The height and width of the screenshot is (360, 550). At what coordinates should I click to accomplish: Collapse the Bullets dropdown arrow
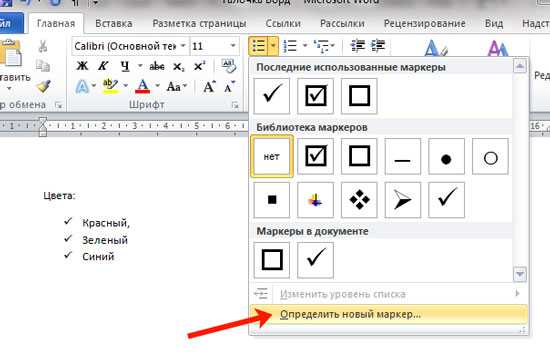[x=273, y=46]
